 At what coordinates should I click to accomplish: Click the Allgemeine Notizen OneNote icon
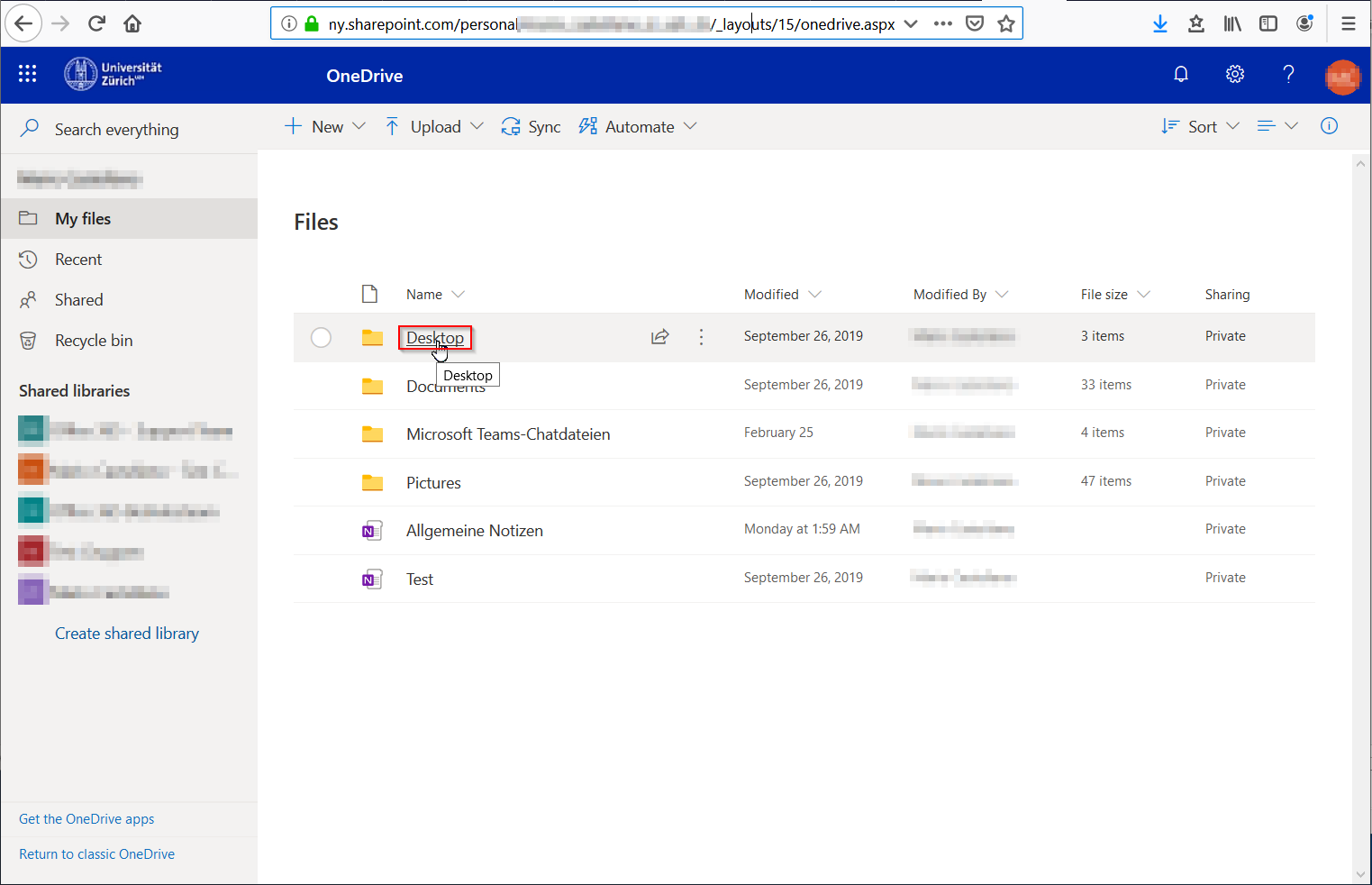tap(372, 531)
